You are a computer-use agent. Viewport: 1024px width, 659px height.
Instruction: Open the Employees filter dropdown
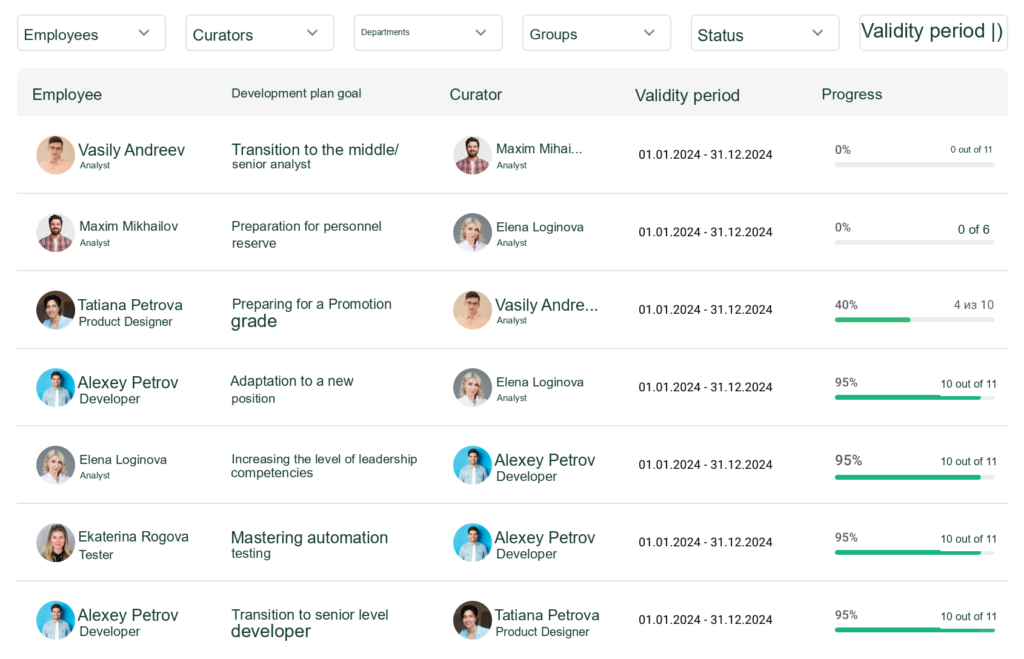pyautogui.click(x=91, y=33)
